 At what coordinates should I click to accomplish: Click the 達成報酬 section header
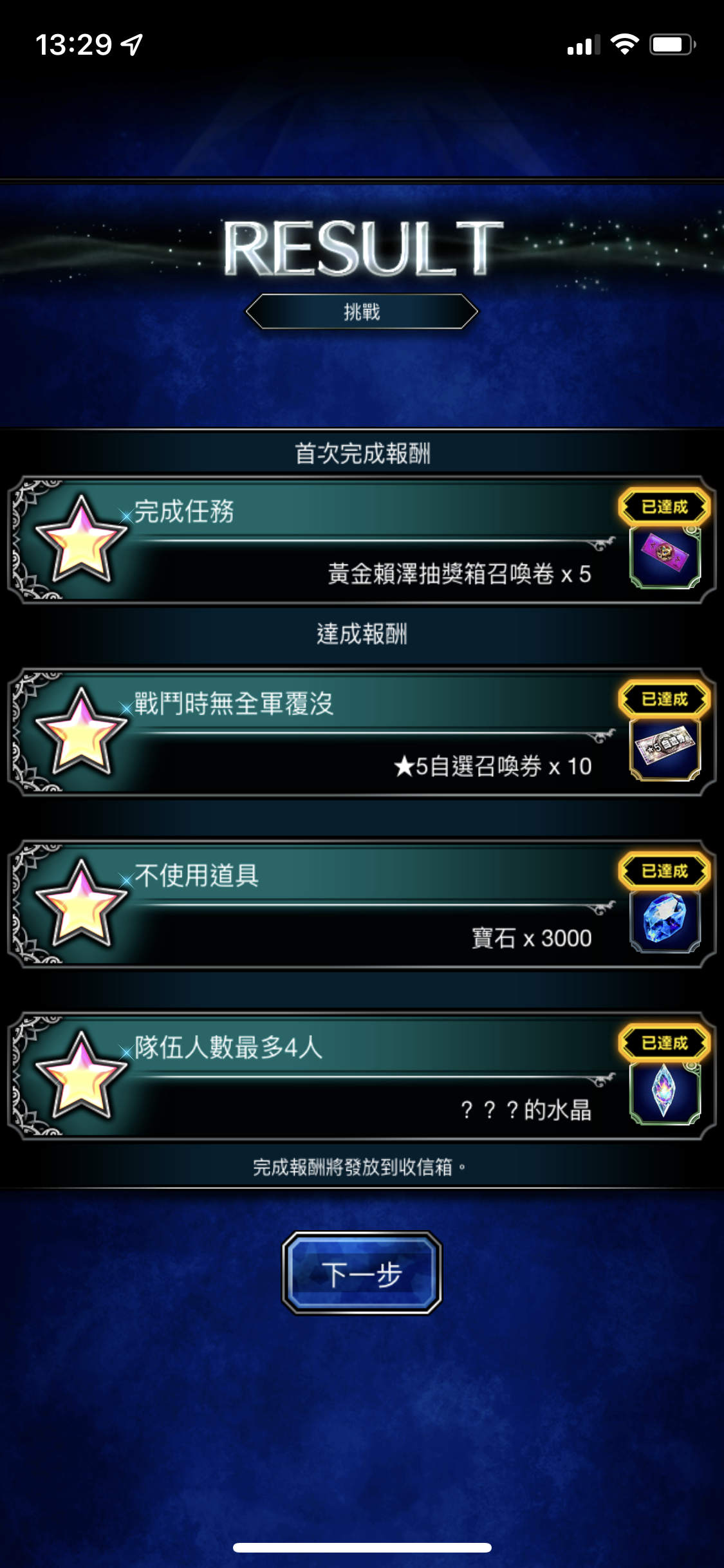[x=362, y=634]
